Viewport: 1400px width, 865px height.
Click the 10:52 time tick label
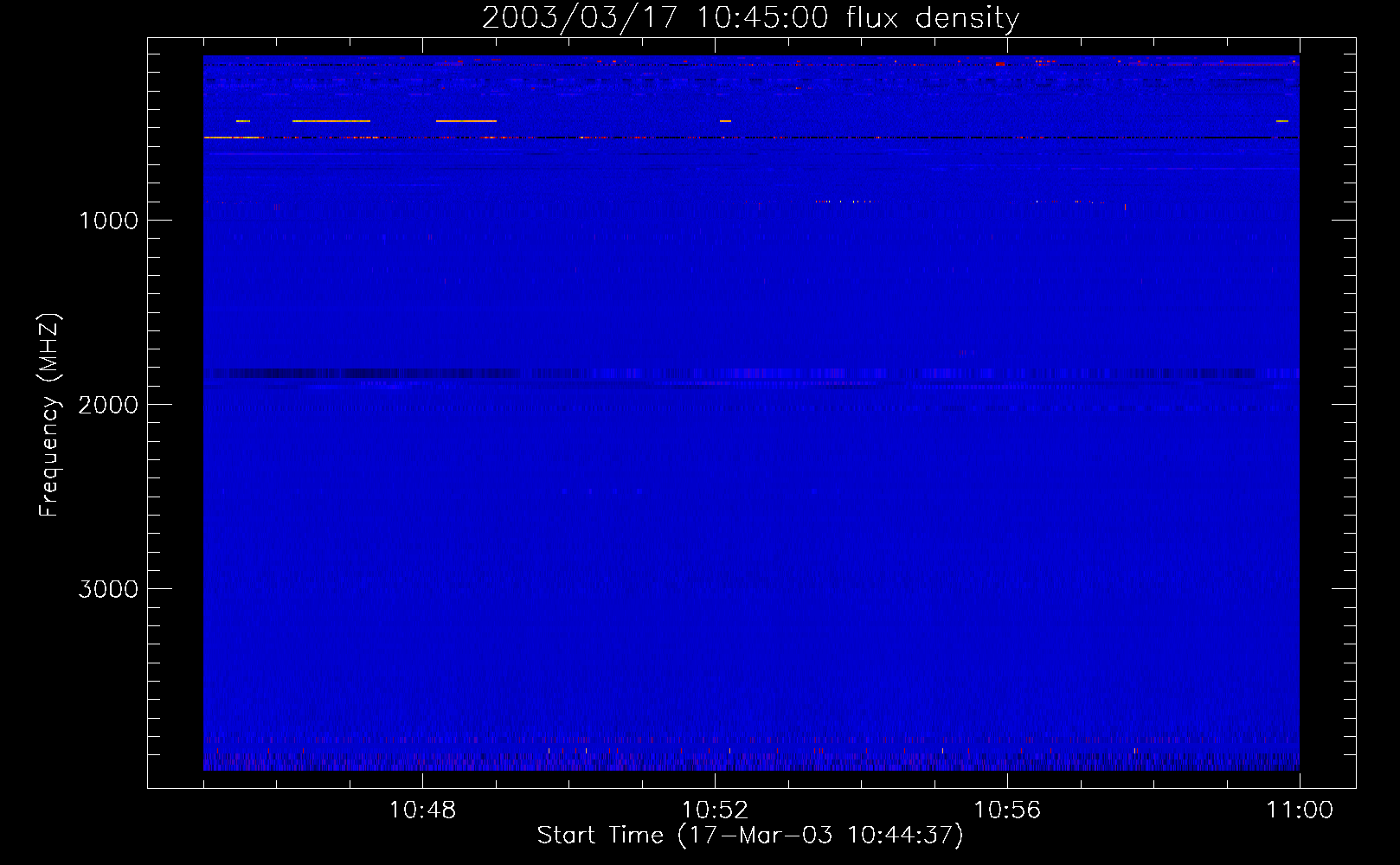(715, 811)
